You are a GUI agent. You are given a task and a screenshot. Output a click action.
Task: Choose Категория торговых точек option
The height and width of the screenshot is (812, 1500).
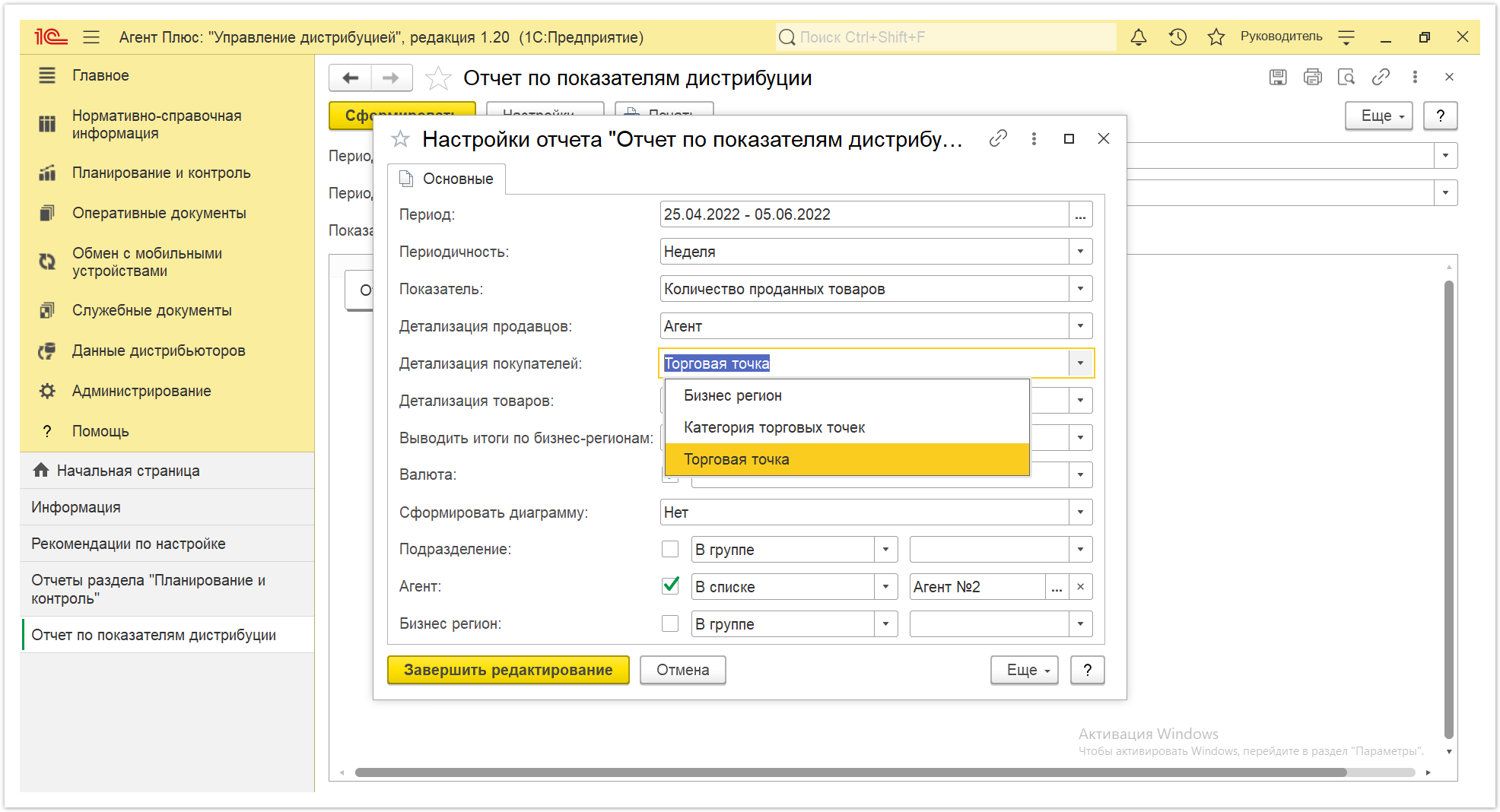point(847,427)
